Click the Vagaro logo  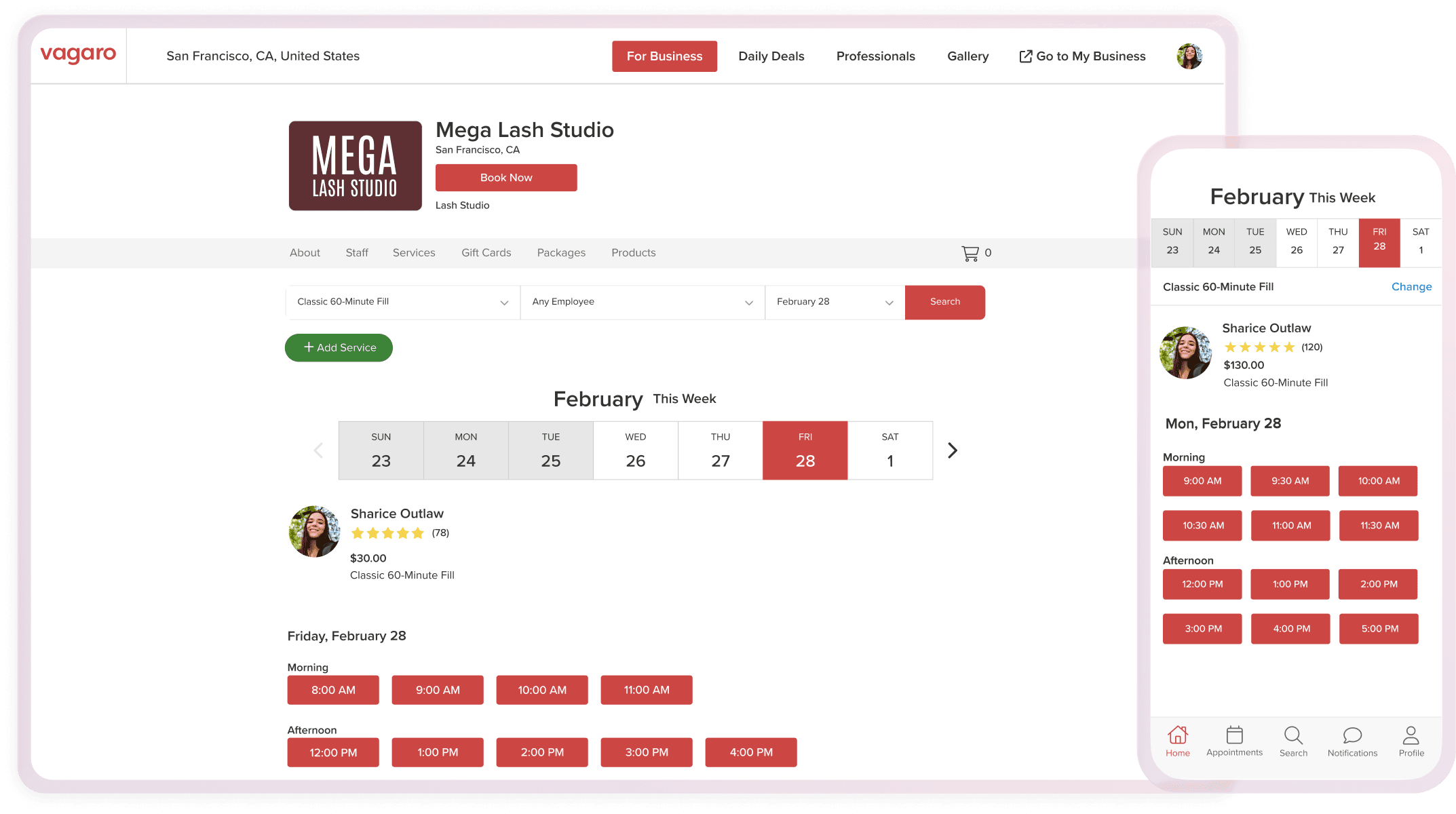click(x=78, y=55)
